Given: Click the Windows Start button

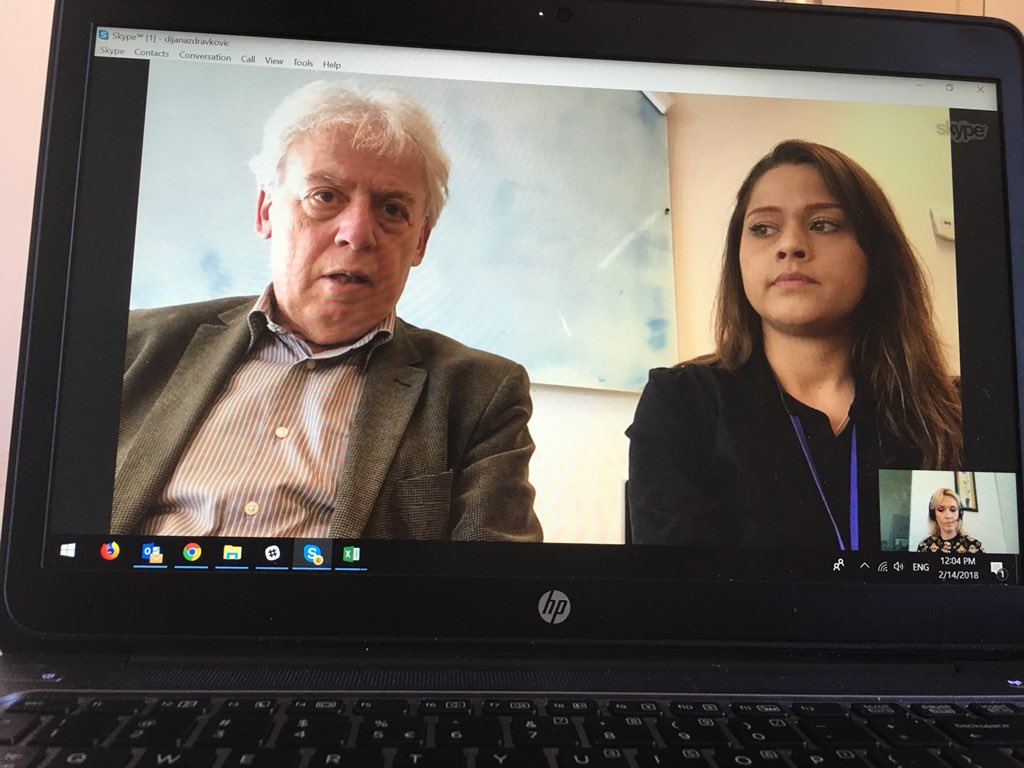Looking at the screenshot, I should tap(68, 551).
